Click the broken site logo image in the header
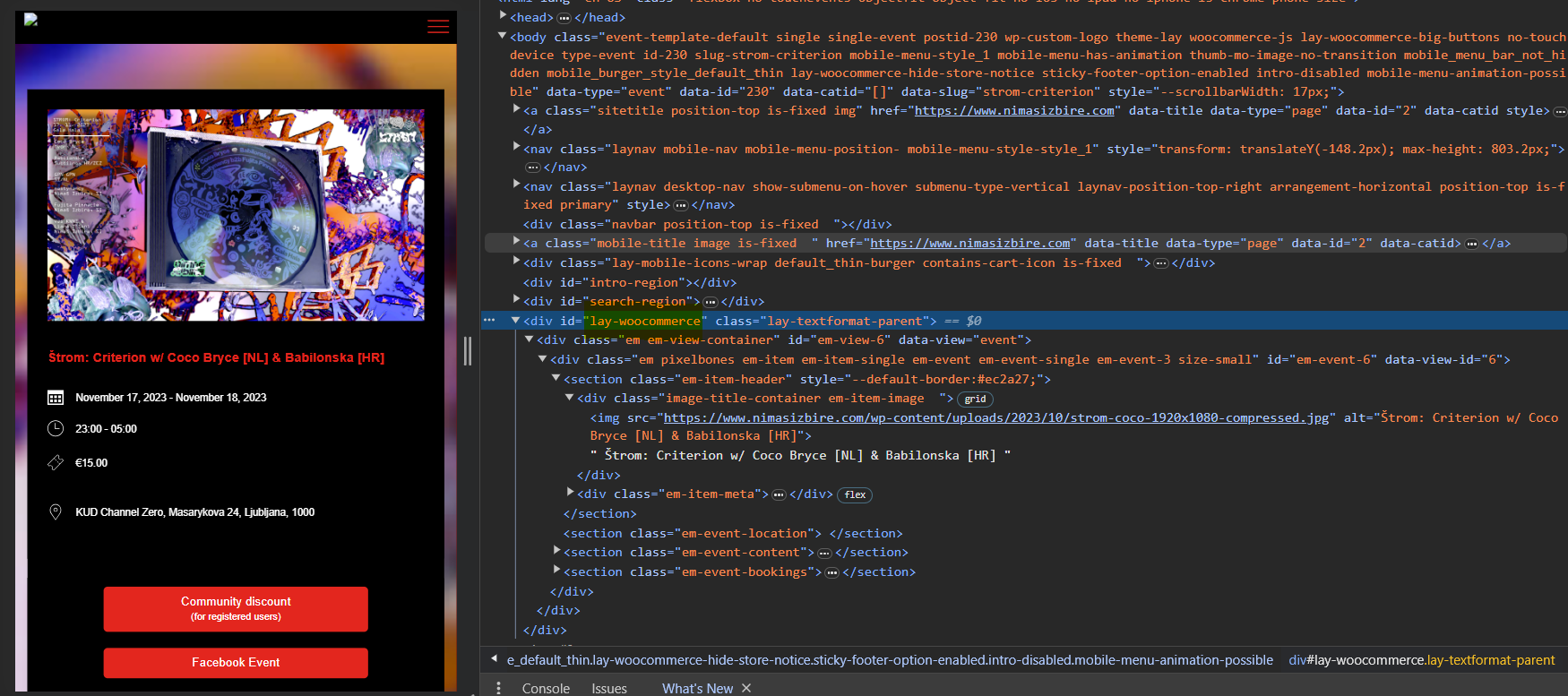 click(x=30, y=20)
